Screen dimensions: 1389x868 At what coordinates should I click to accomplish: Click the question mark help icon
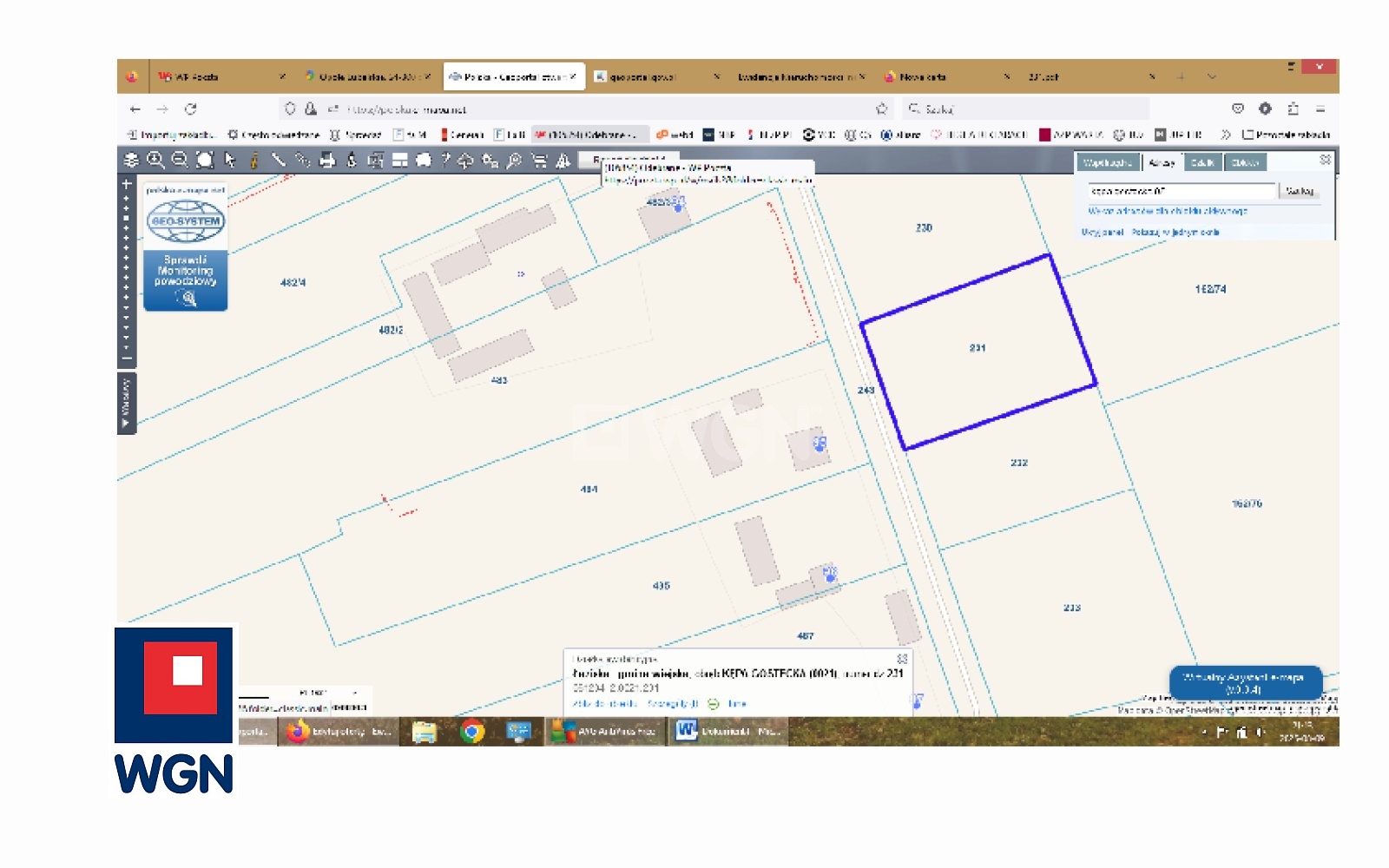(445, 160)
